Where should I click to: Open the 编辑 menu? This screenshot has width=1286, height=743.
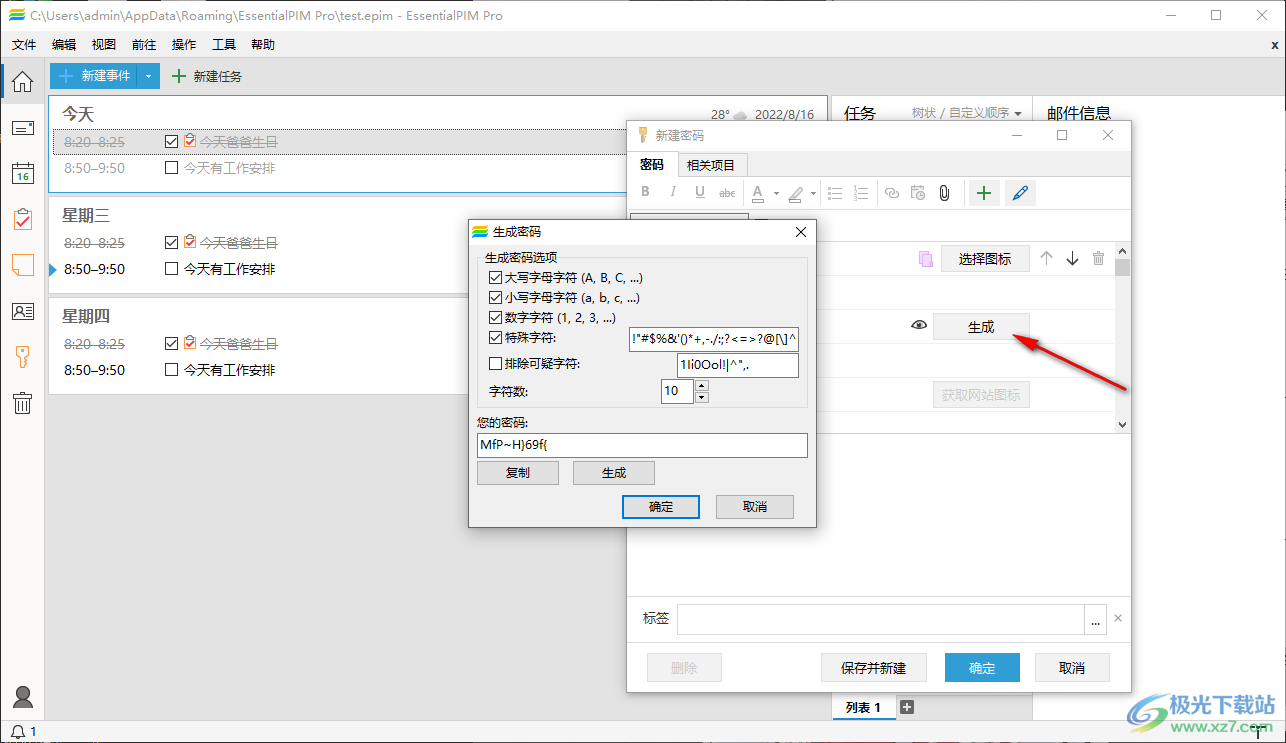[x=64, y=45]
